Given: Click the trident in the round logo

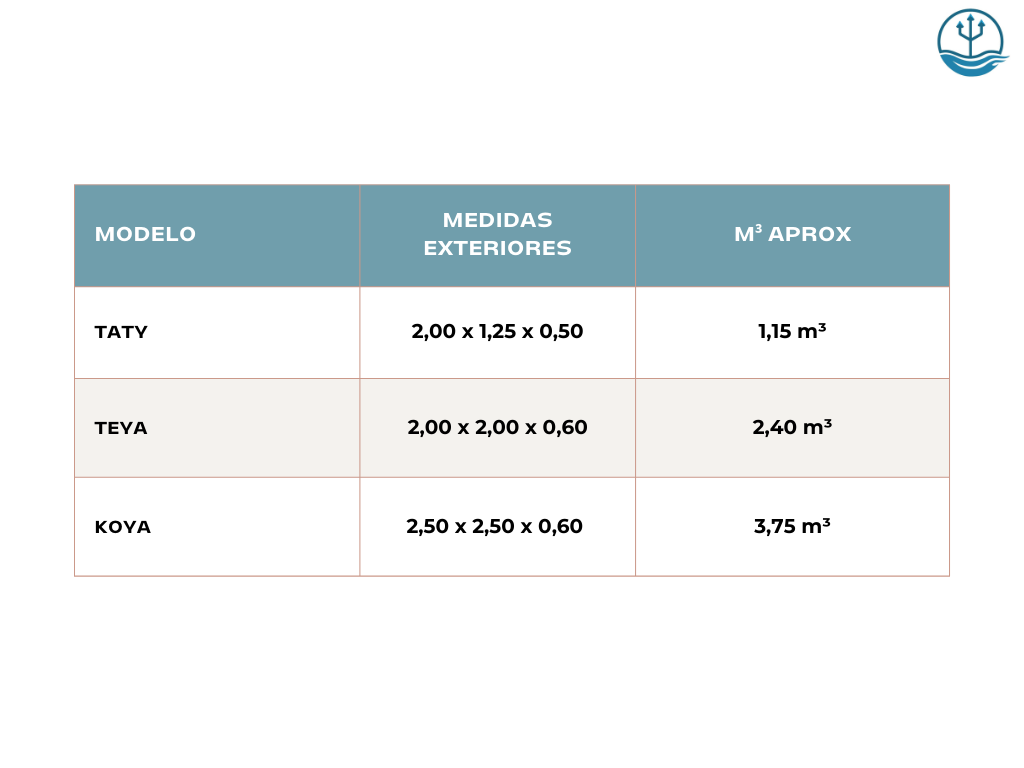Looking at the screenshot, I should [x=970, y=34].
